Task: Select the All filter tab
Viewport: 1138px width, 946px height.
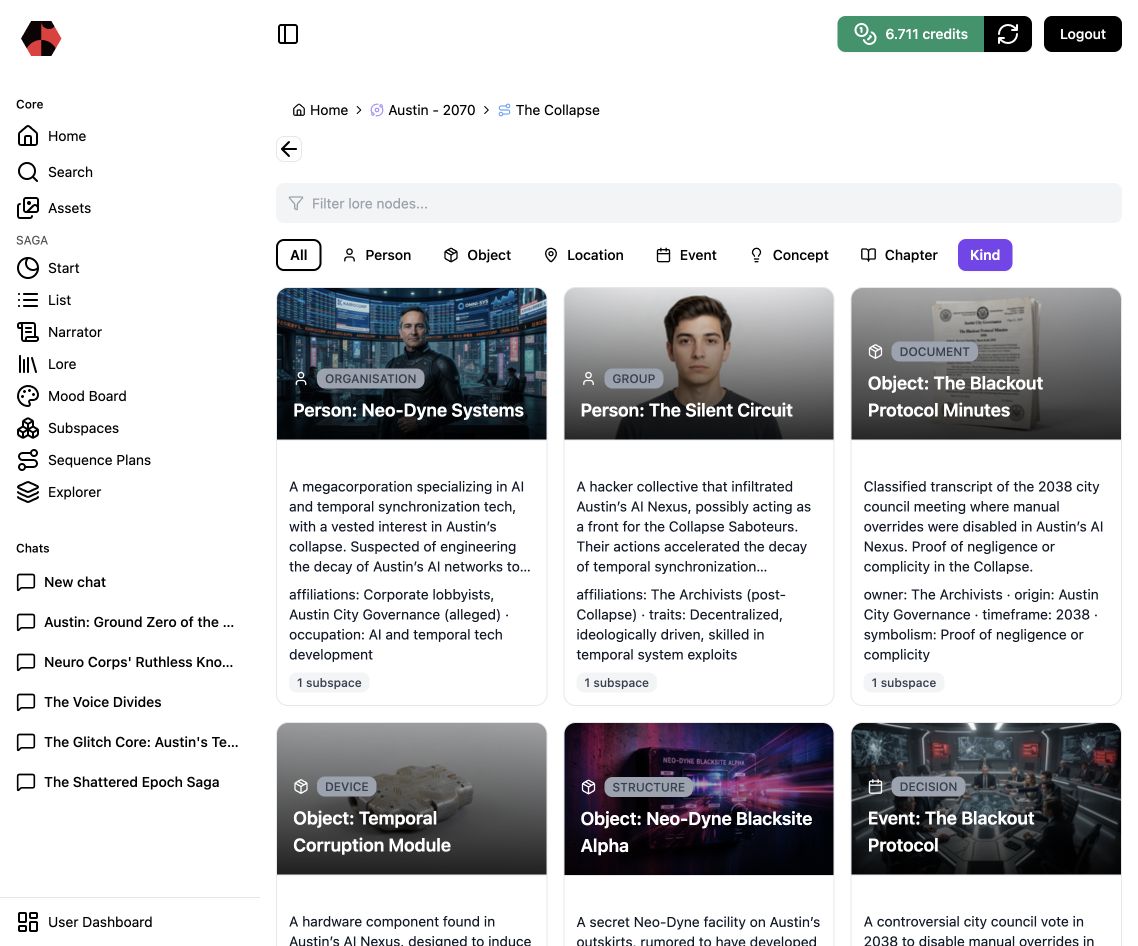Action: pyautogui.click(x=298, y=255)
